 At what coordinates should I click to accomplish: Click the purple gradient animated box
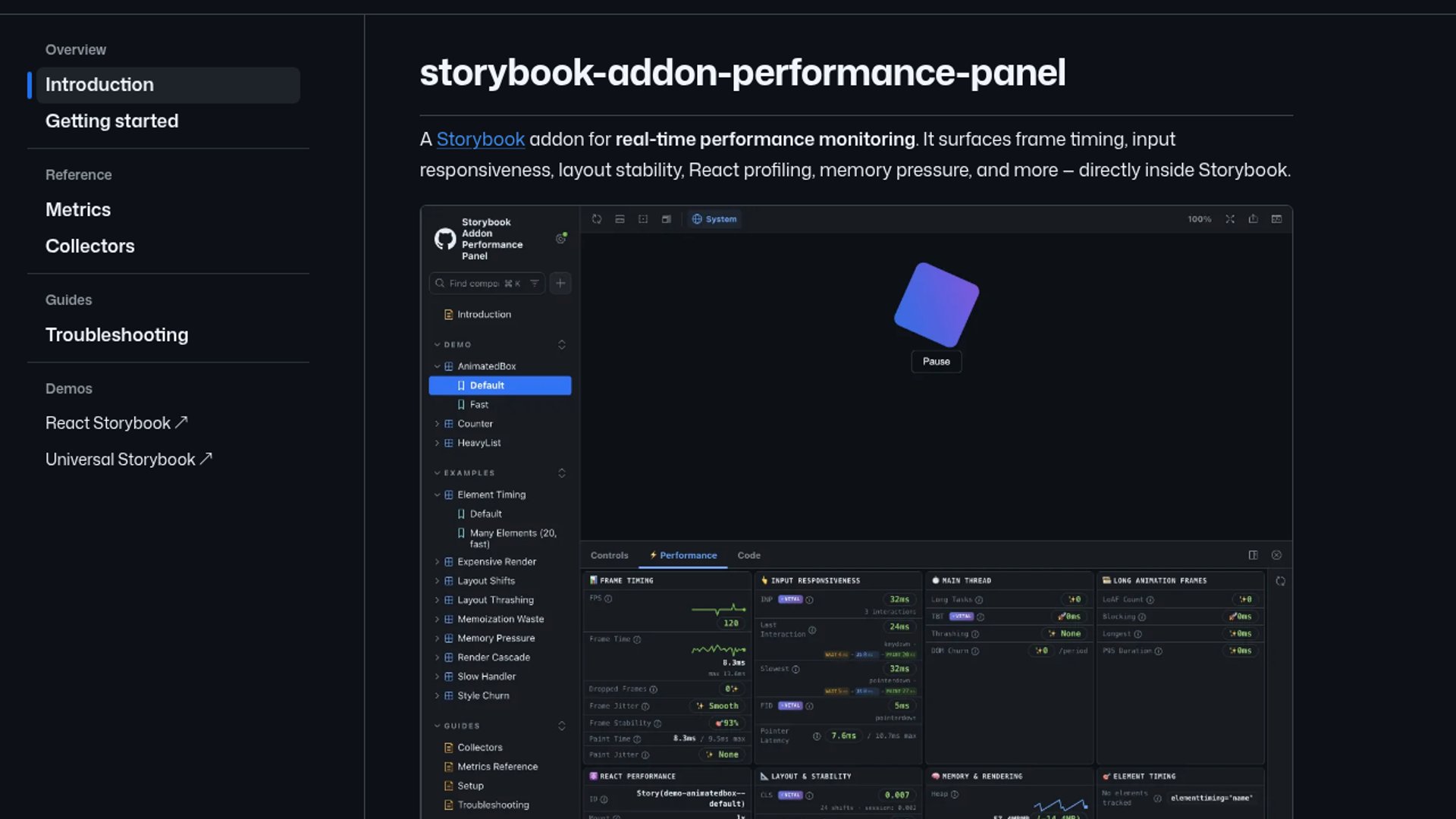click(x=937, y=305)
